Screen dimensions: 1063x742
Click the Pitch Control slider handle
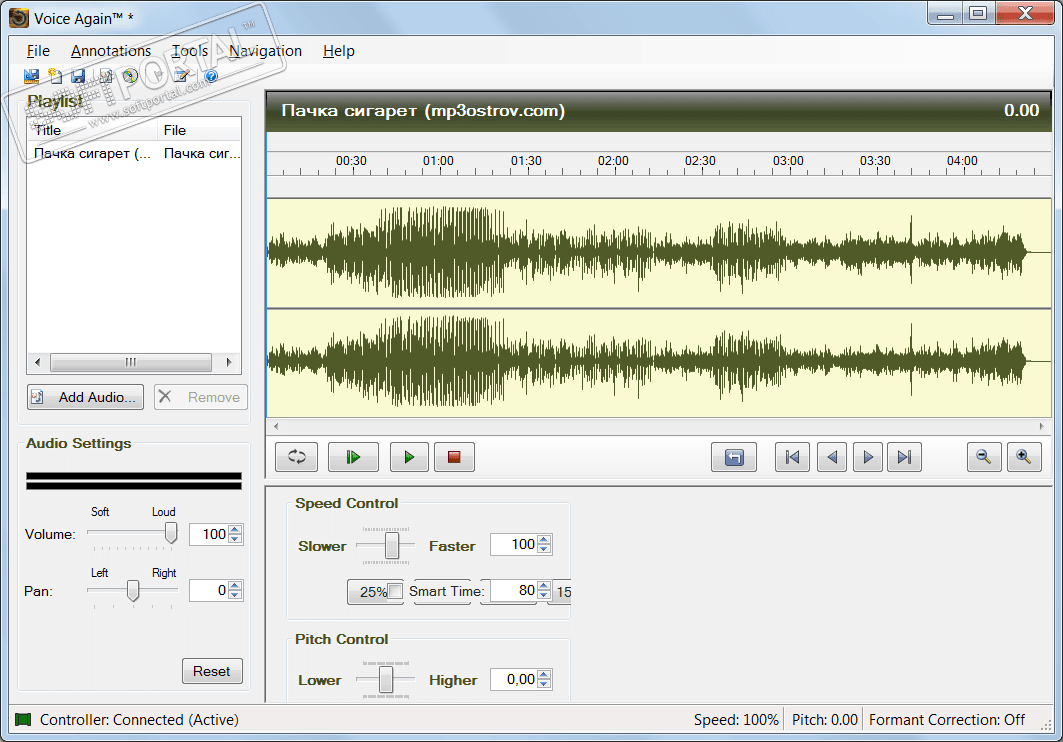386,680
